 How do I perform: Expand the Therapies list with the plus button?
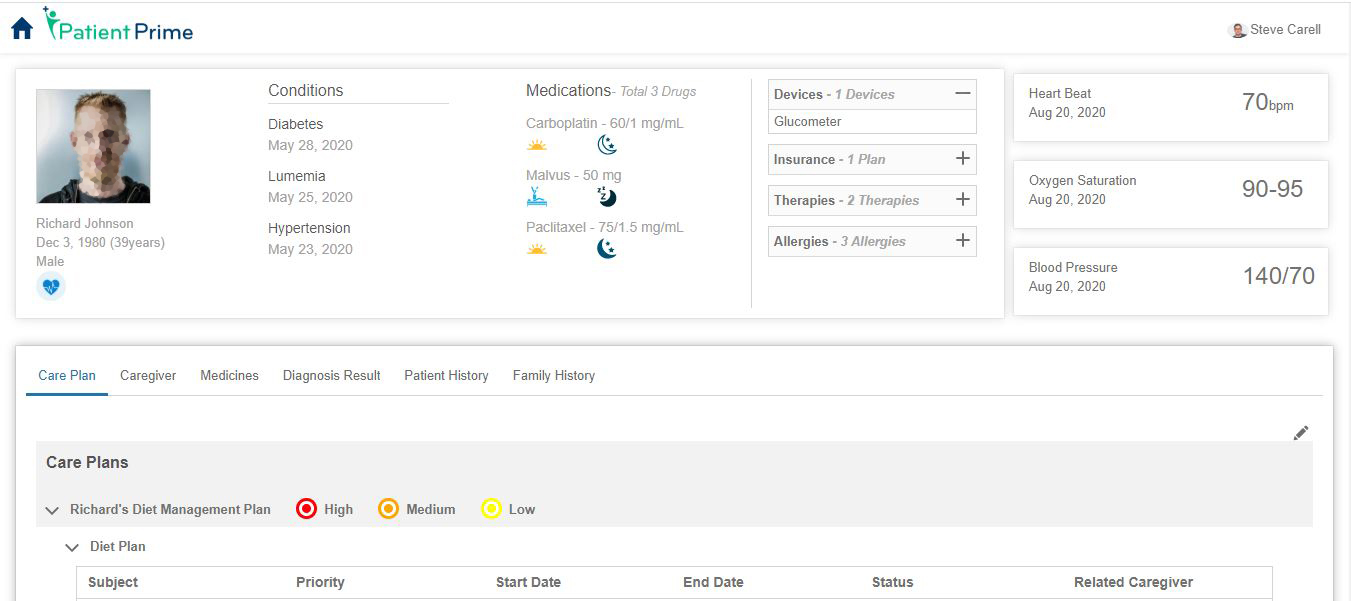pos(961,200)
